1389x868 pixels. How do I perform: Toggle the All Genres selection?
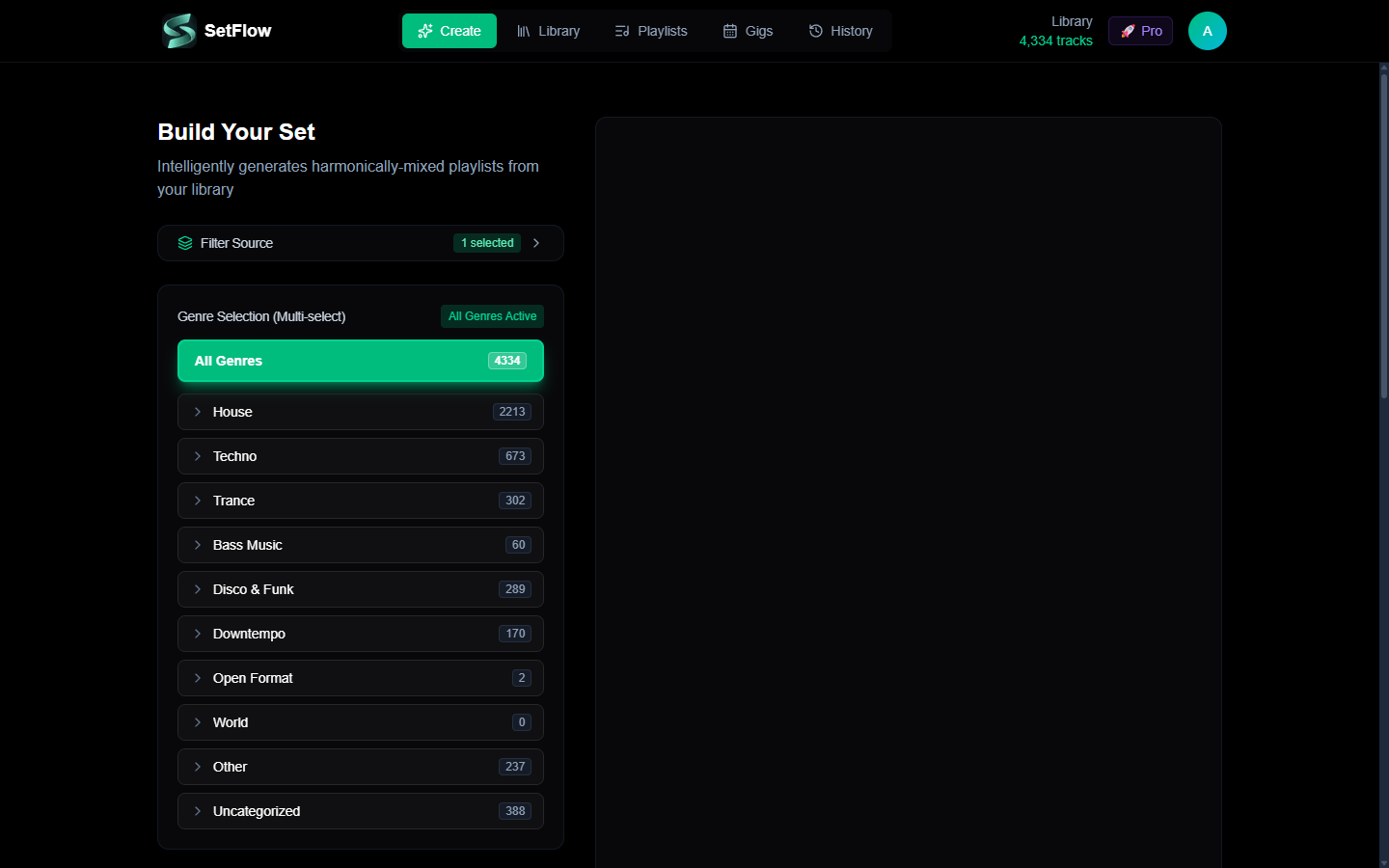pyautogui.click(x=360, y=361)
